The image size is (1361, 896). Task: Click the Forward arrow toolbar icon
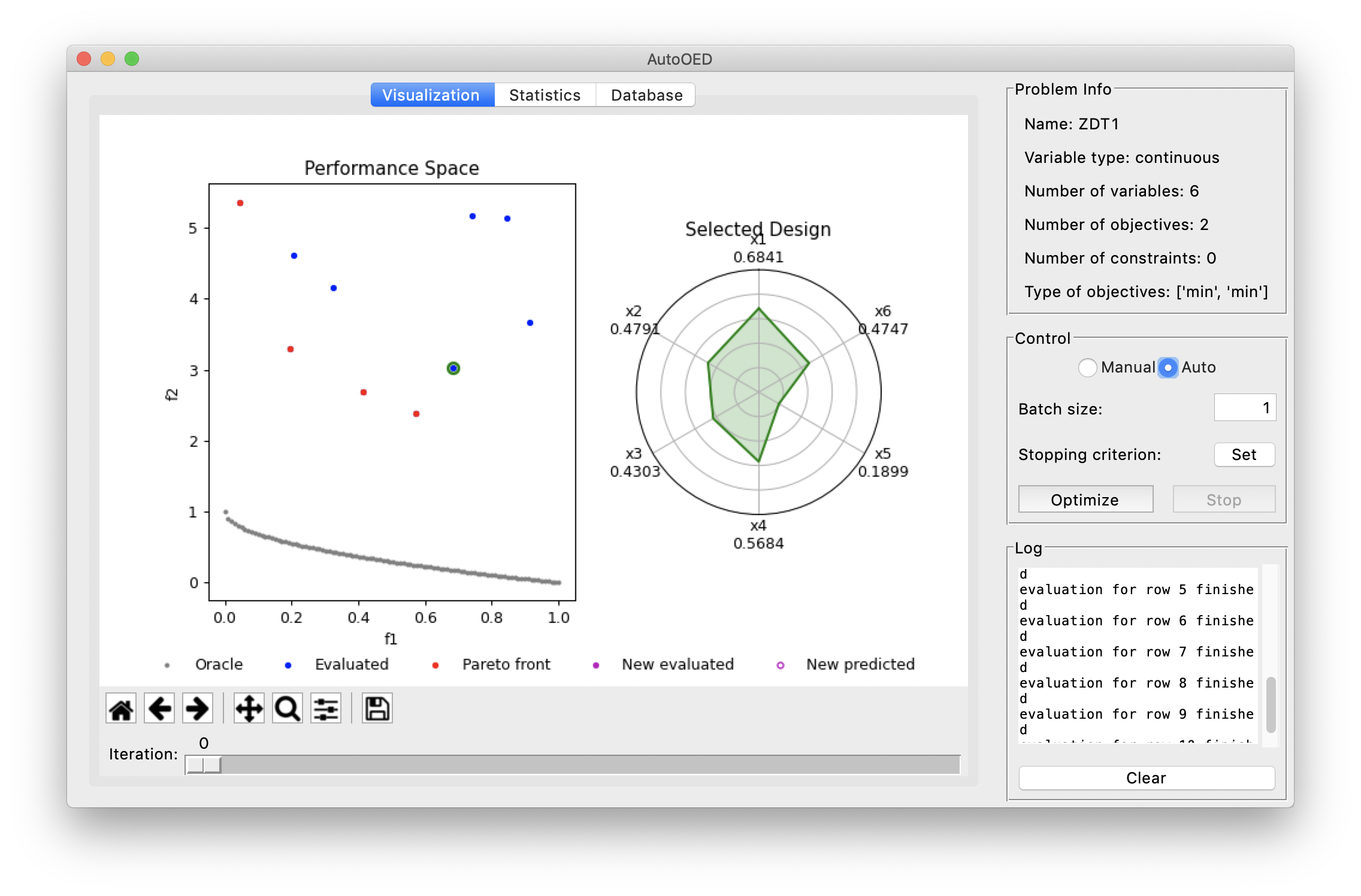[x=198, y=709]
